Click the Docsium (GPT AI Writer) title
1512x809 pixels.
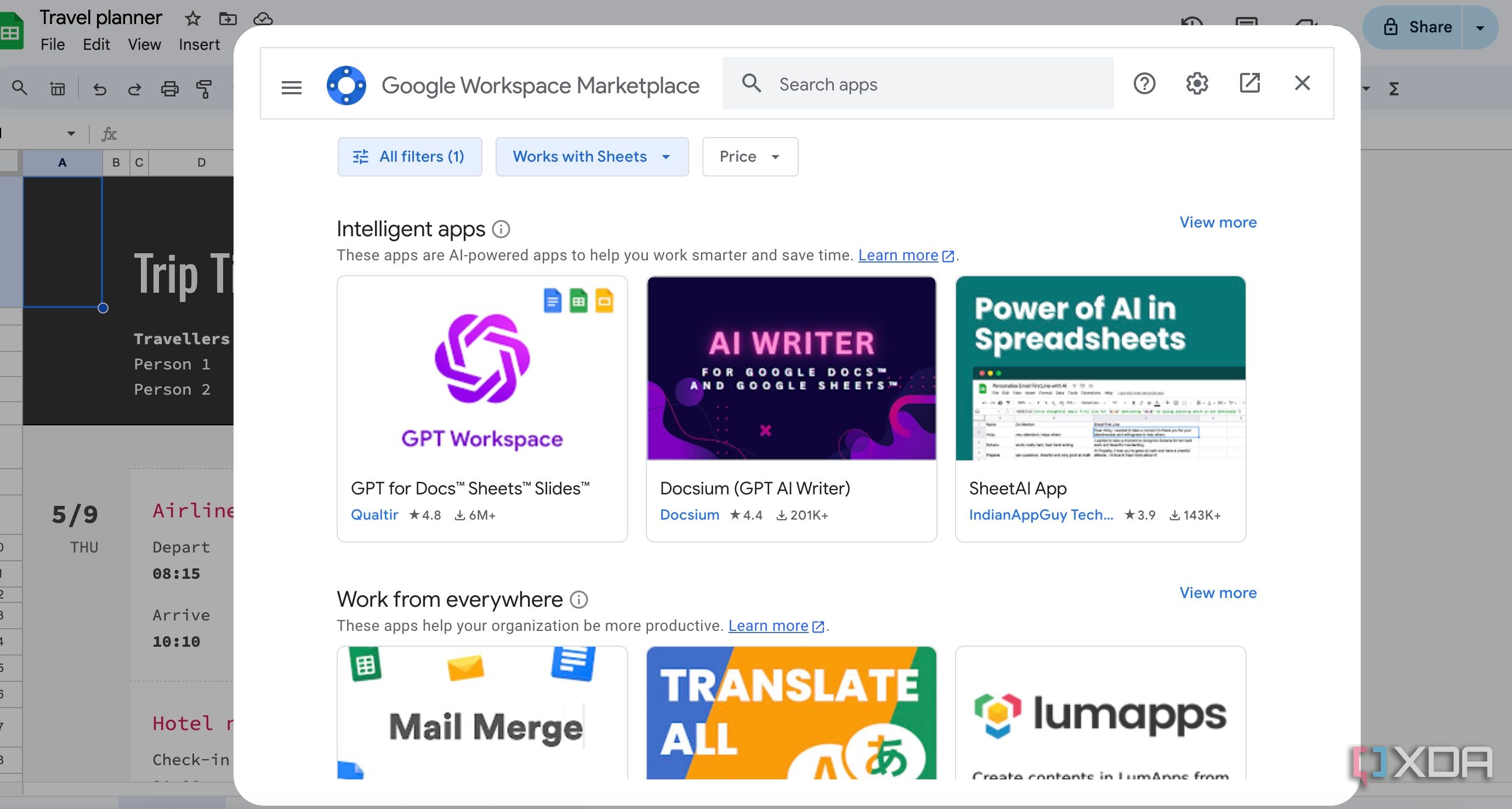[x=755, y=488]
